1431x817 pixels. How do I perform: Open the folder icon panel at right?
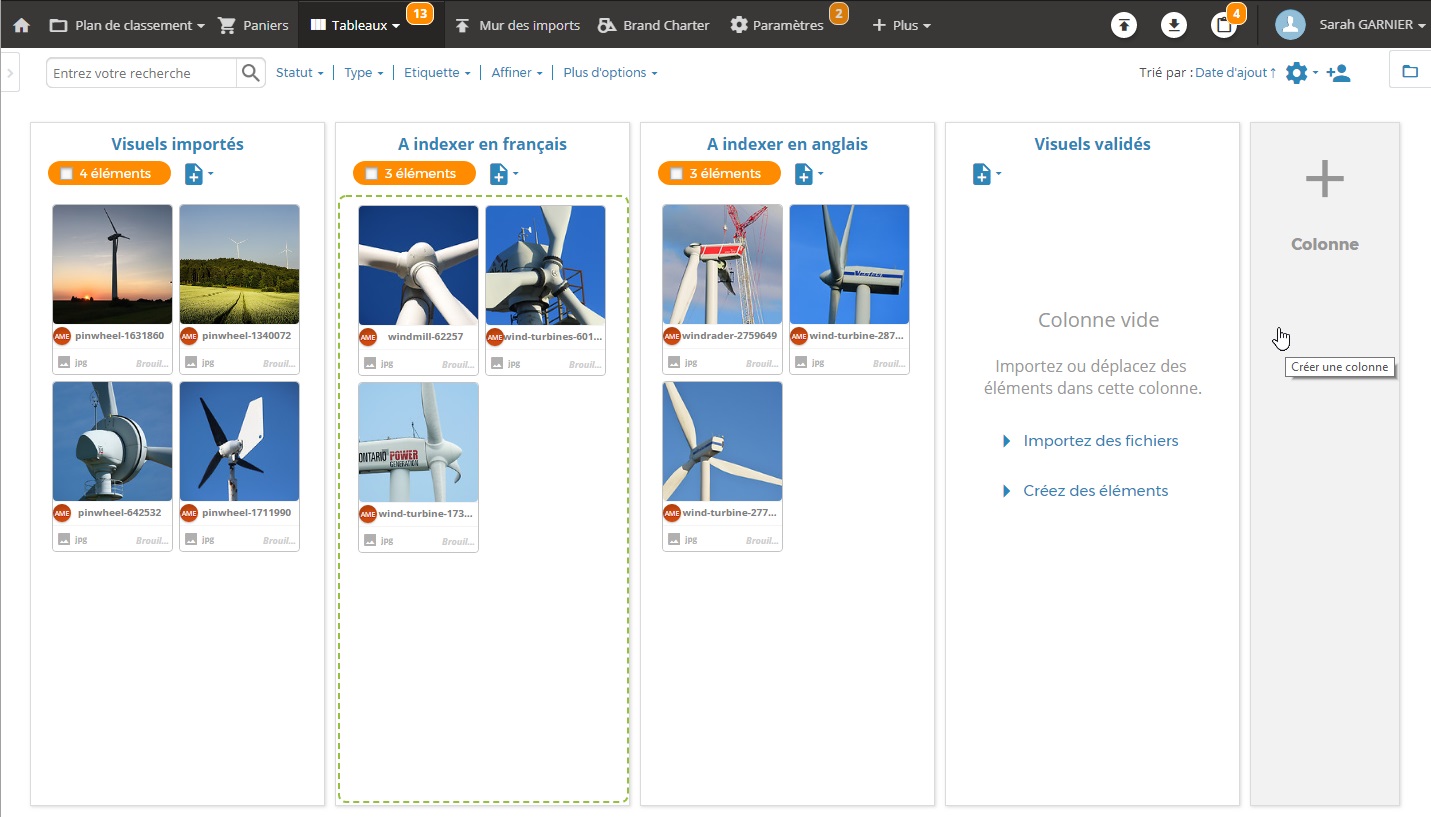click(x=1410, y=72)
